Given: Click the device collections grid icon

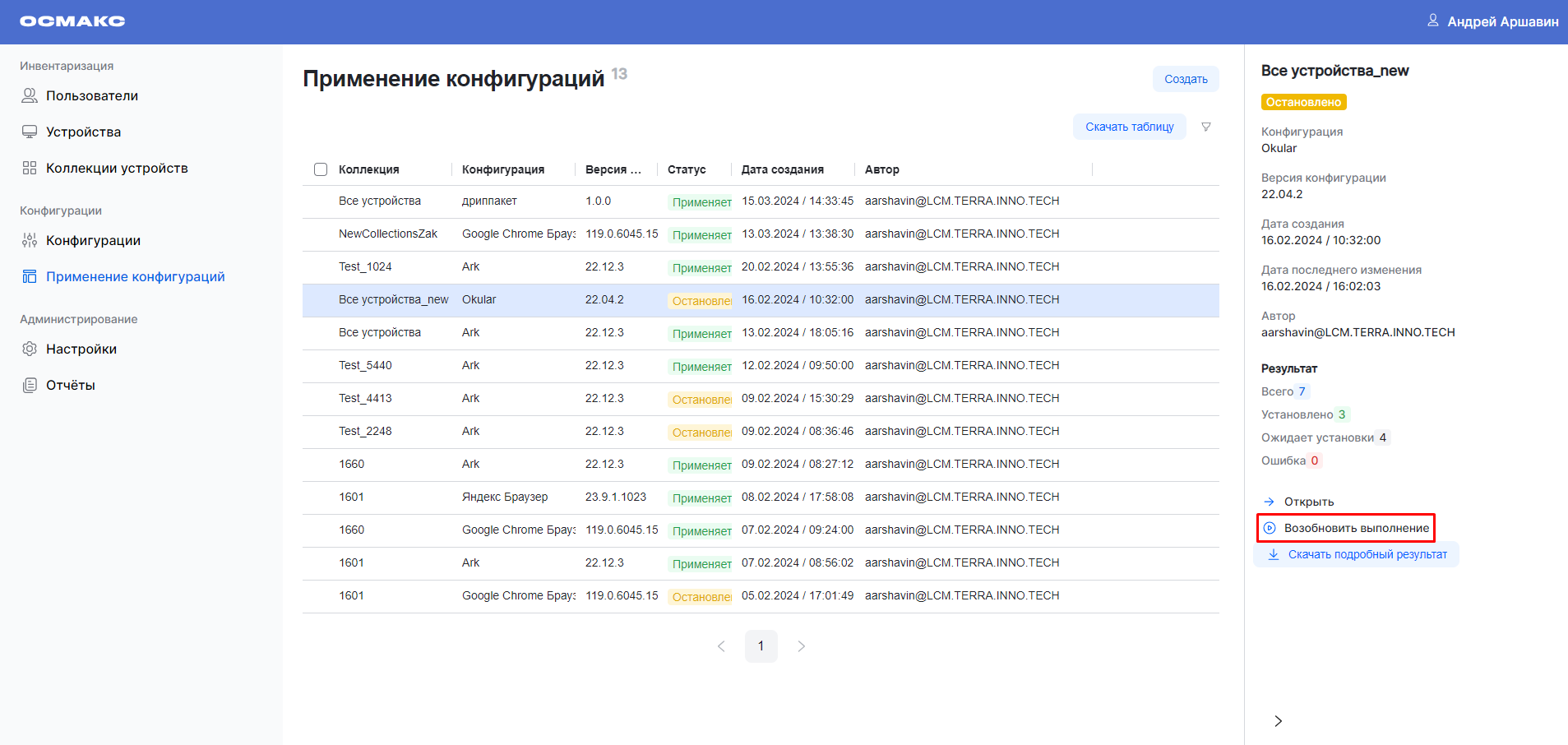Looking at the screenshot, I should pos(30,168).
